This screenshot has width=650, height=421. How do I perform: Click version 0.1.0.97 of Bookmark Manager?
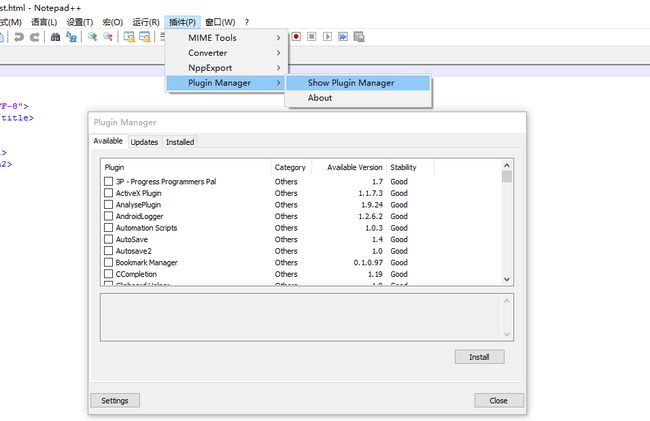click(x=368, y=262)
